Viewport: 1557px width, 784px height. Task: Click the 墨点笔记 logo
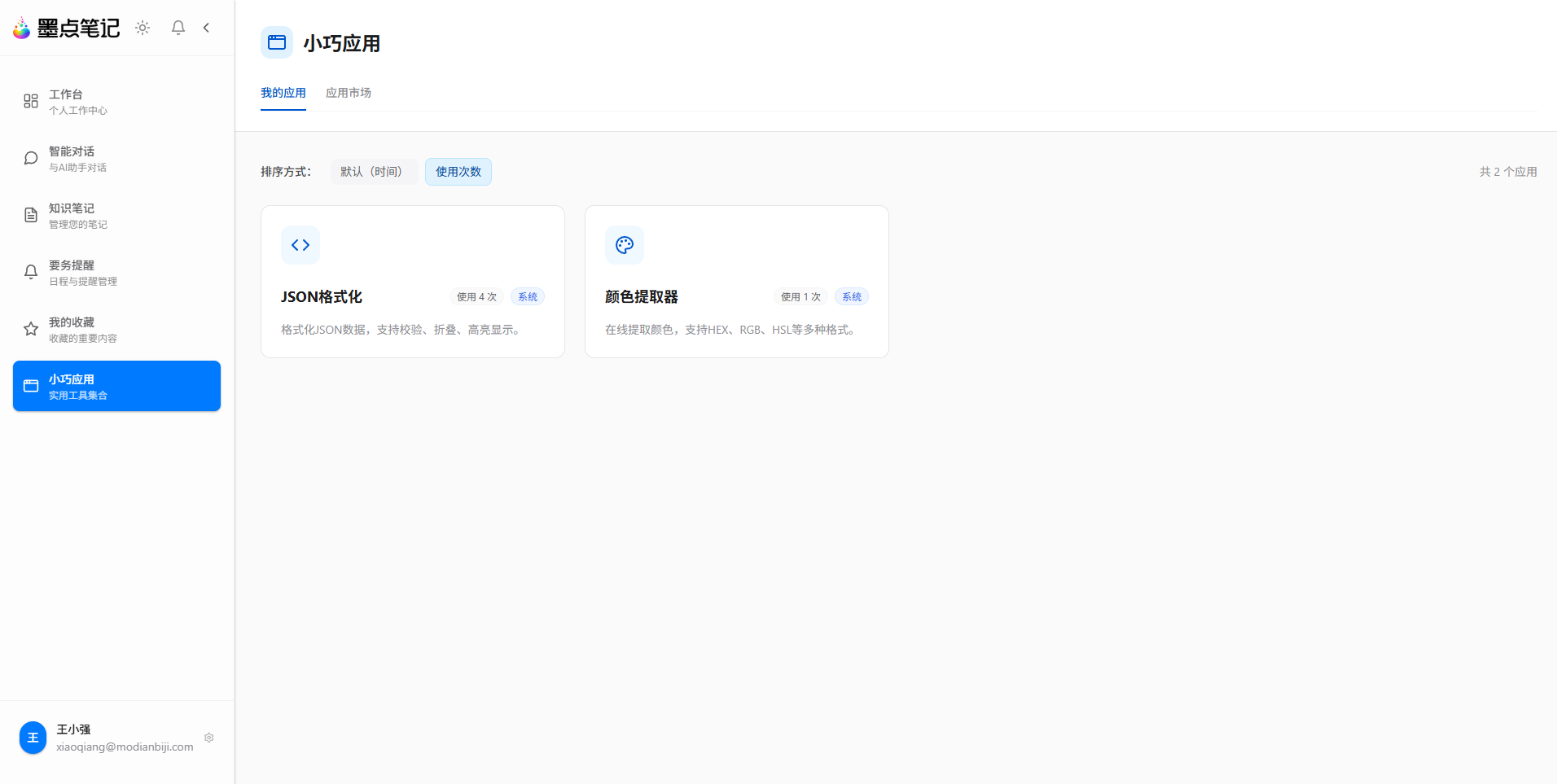point(65,27)
